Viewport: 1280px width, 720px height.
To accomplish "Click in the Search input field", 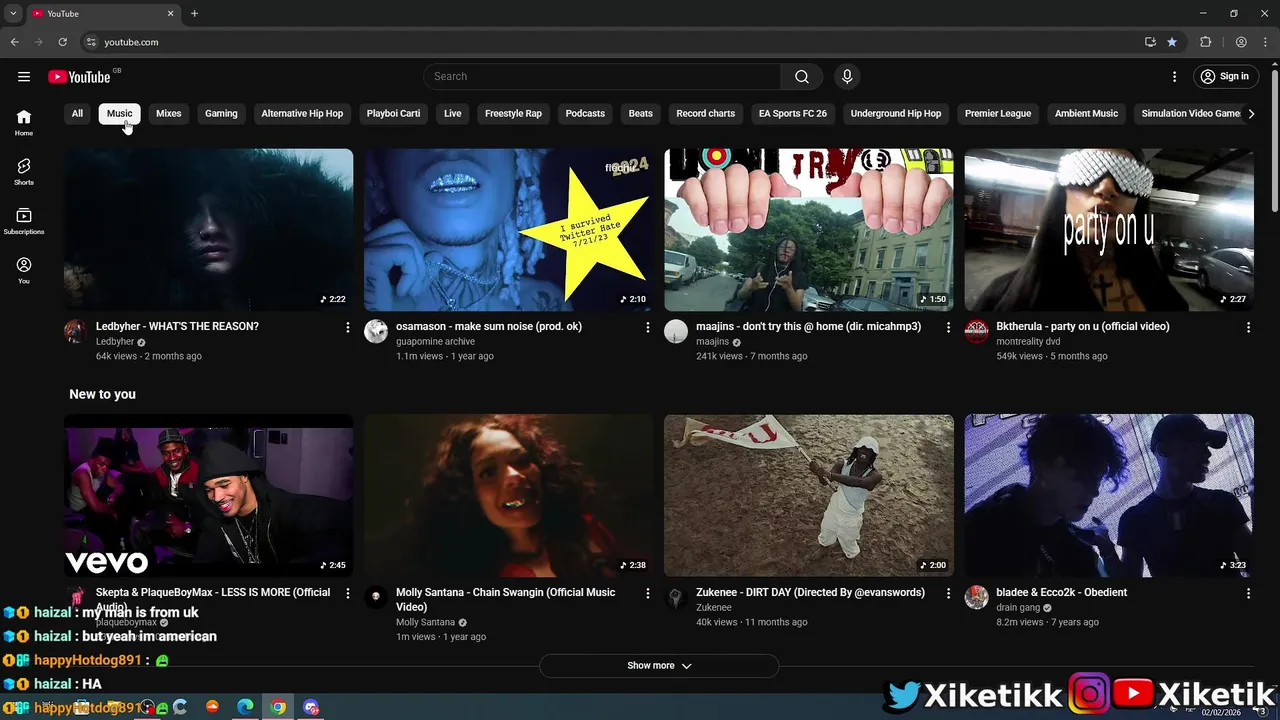I will pyautogui.click(x=602, y=77).
